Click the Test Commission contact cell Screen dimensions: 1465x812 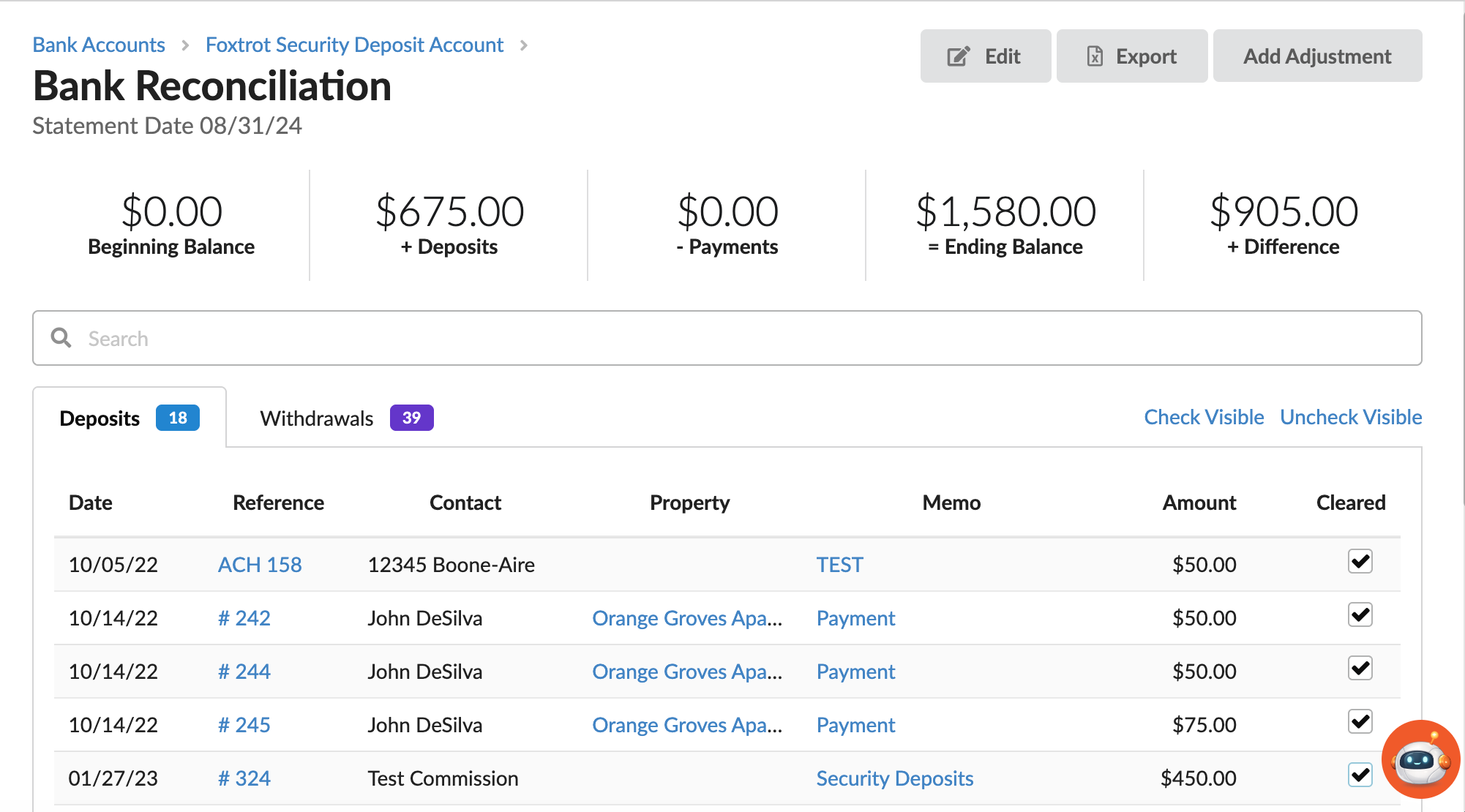point(443,778)
